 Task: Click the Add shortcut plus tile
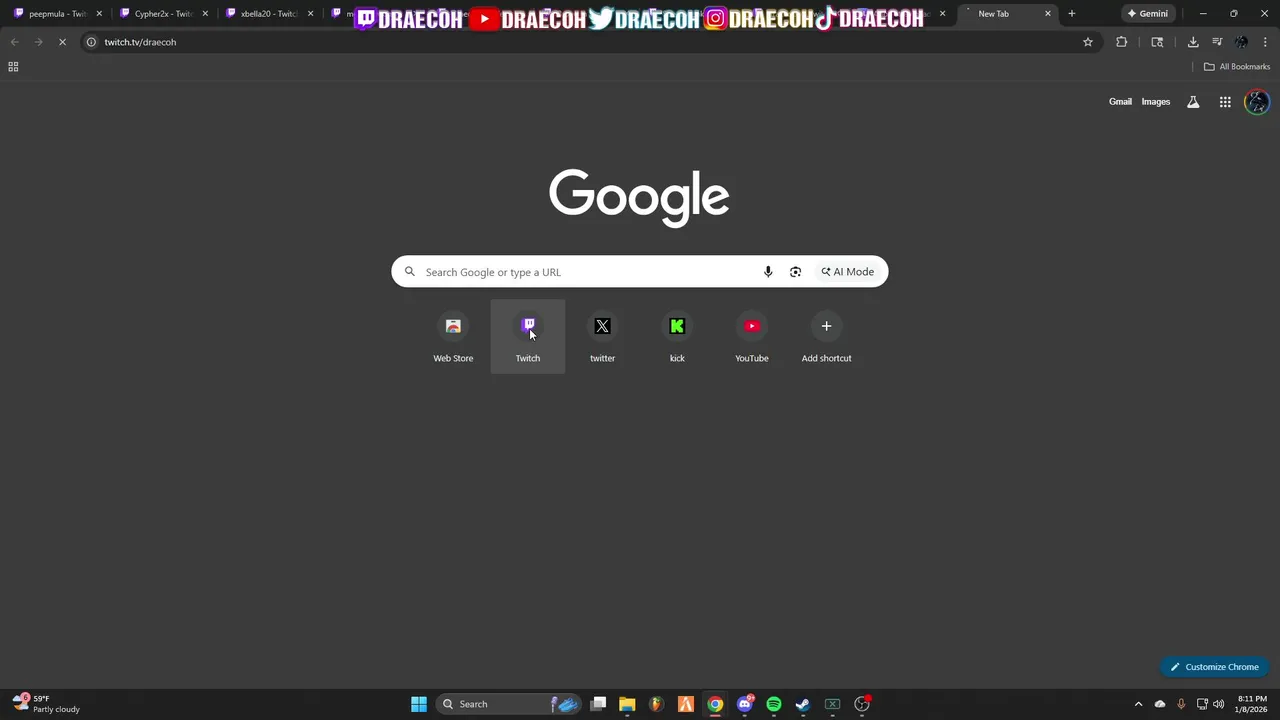click(x=826, y=337)
